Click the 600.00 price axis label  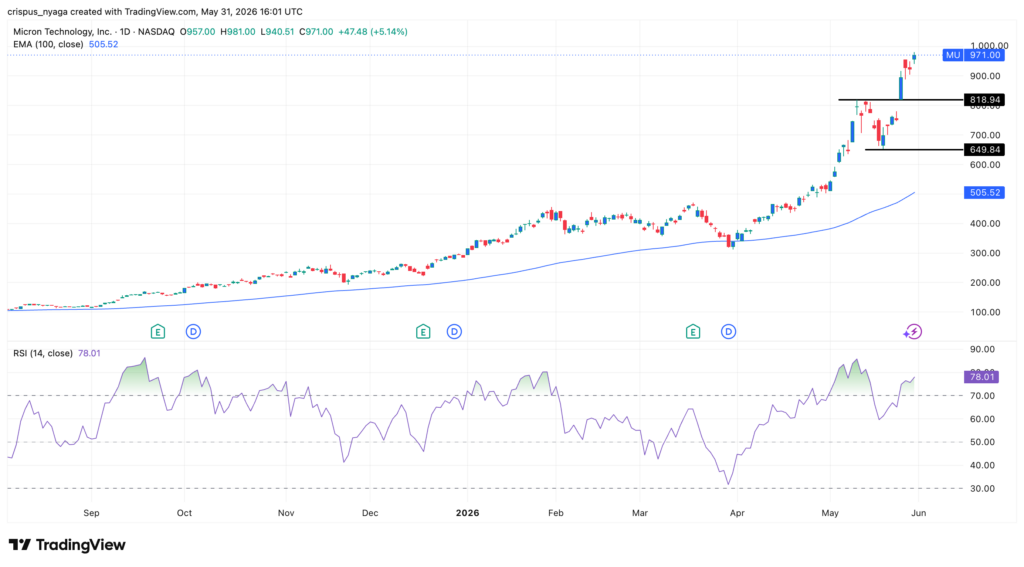point(985,165)
